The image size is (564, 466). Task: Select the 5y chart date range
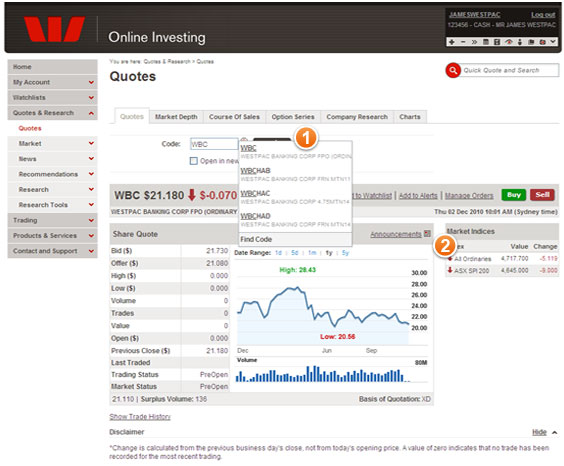click(x=345, y=253)
